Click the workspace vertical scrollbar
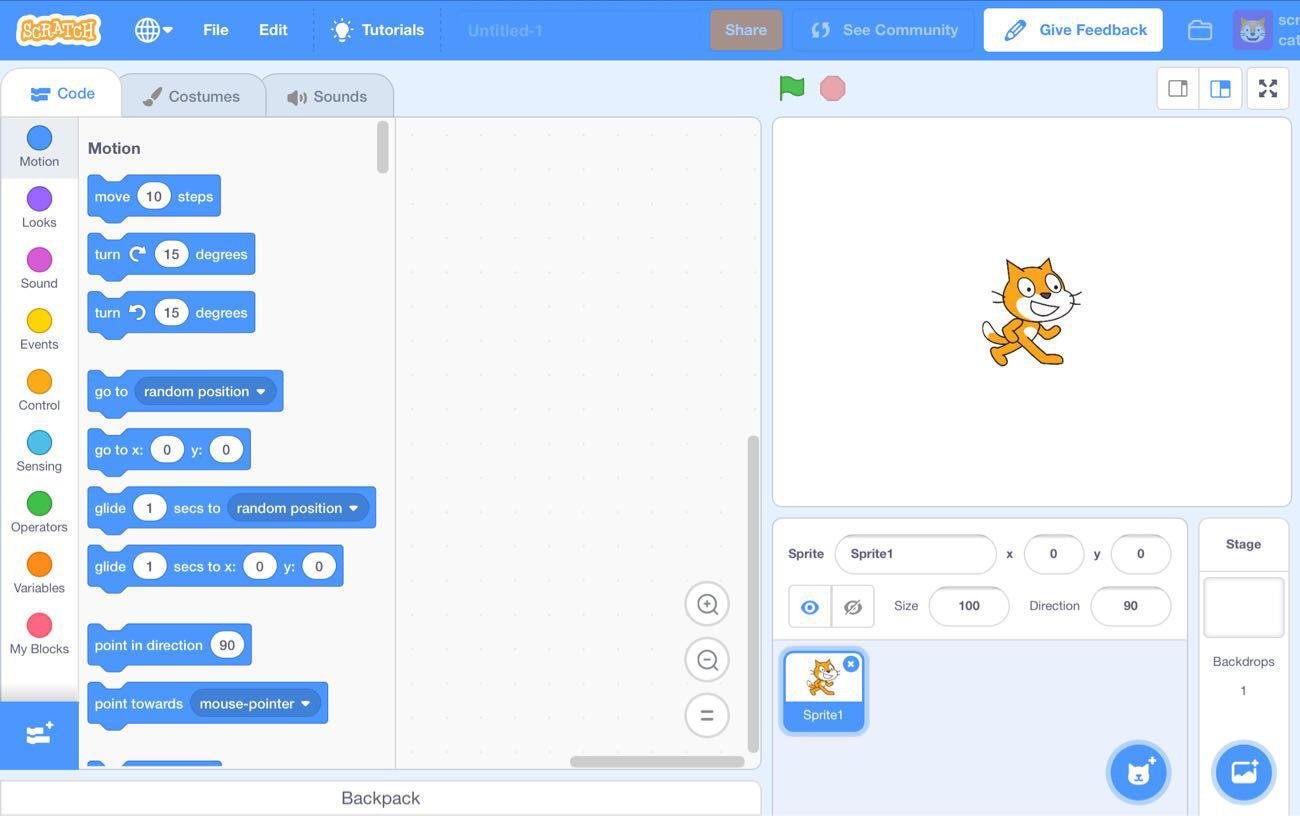Screen dimensions: 1300x816 [x=754, y=594]
